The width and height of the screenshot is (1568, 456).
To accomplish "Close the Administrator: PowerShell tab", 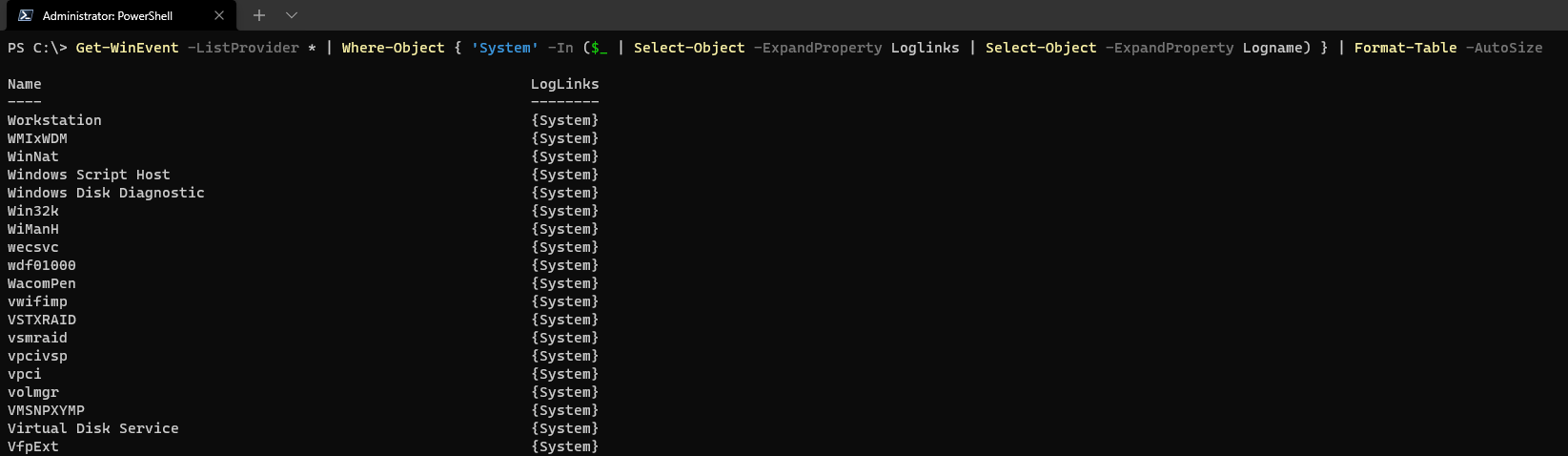I will pos(219,15).
